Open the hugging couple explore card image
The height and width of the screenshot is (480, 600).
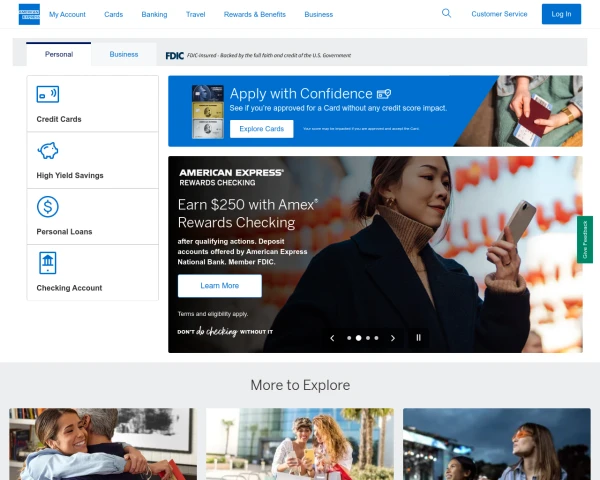point(103,444)
